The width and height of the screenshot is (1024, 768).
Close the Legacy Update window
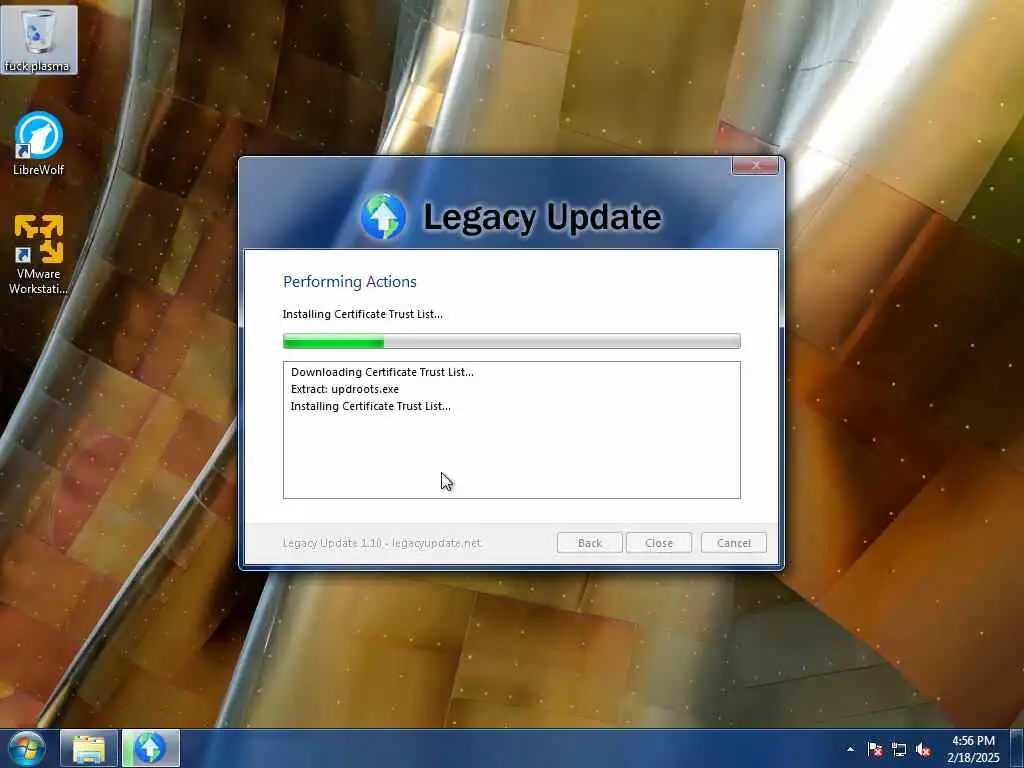755,165
